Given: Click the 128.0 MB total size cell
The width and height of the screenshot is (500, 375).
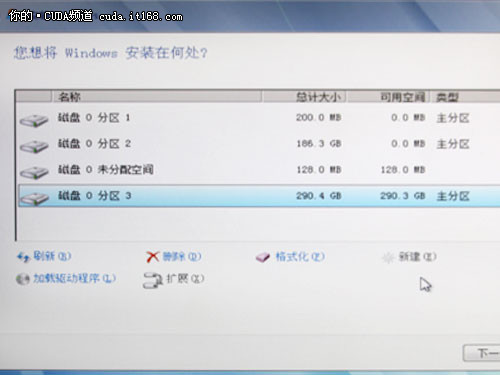Looking at the screenshot, I should tap(318, 170).
